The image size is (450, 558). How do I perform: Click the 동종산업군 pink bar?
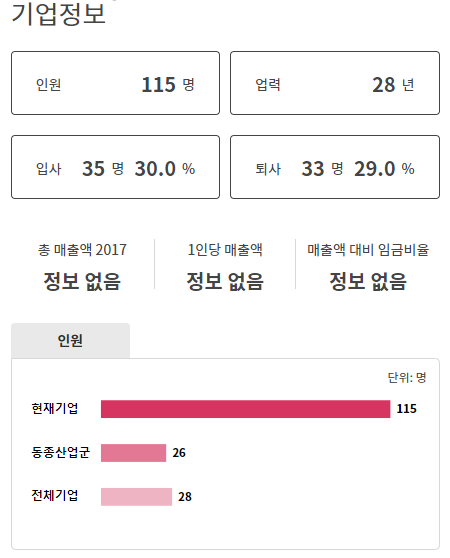click(133, 453)
